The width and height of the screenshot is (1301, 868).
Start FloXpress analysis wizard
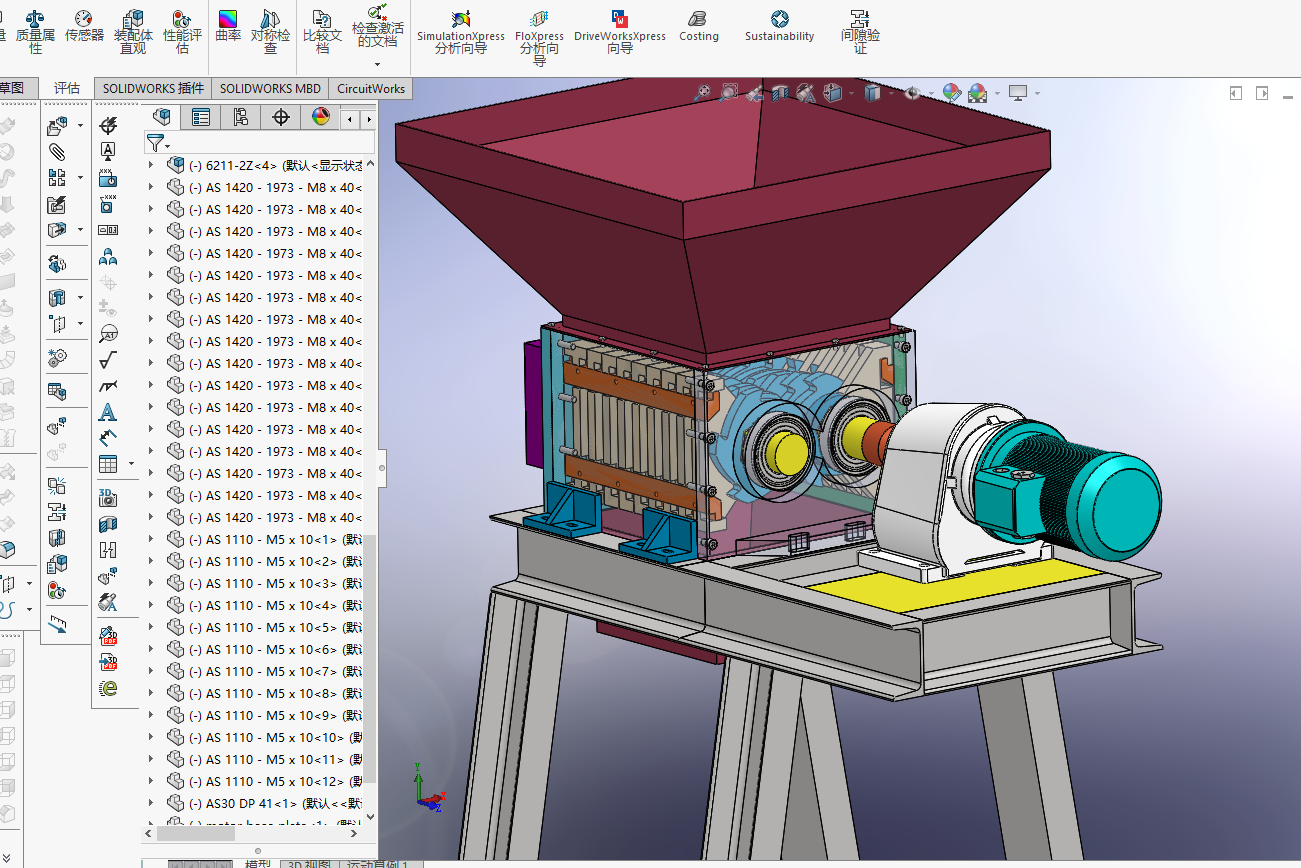[x=539, y=32]
